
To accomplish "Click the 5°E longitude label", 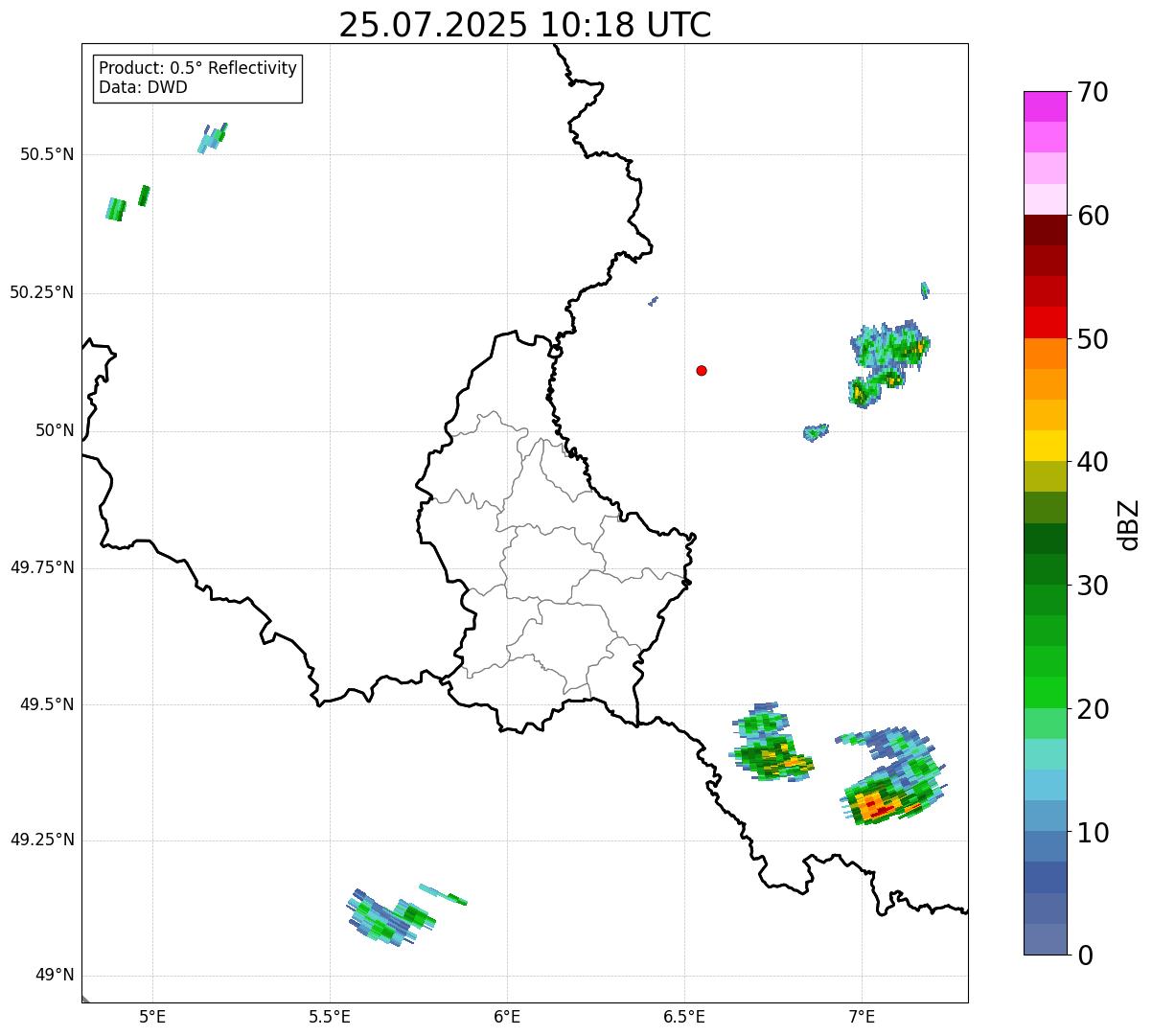I will click(x=152, y=1018).
